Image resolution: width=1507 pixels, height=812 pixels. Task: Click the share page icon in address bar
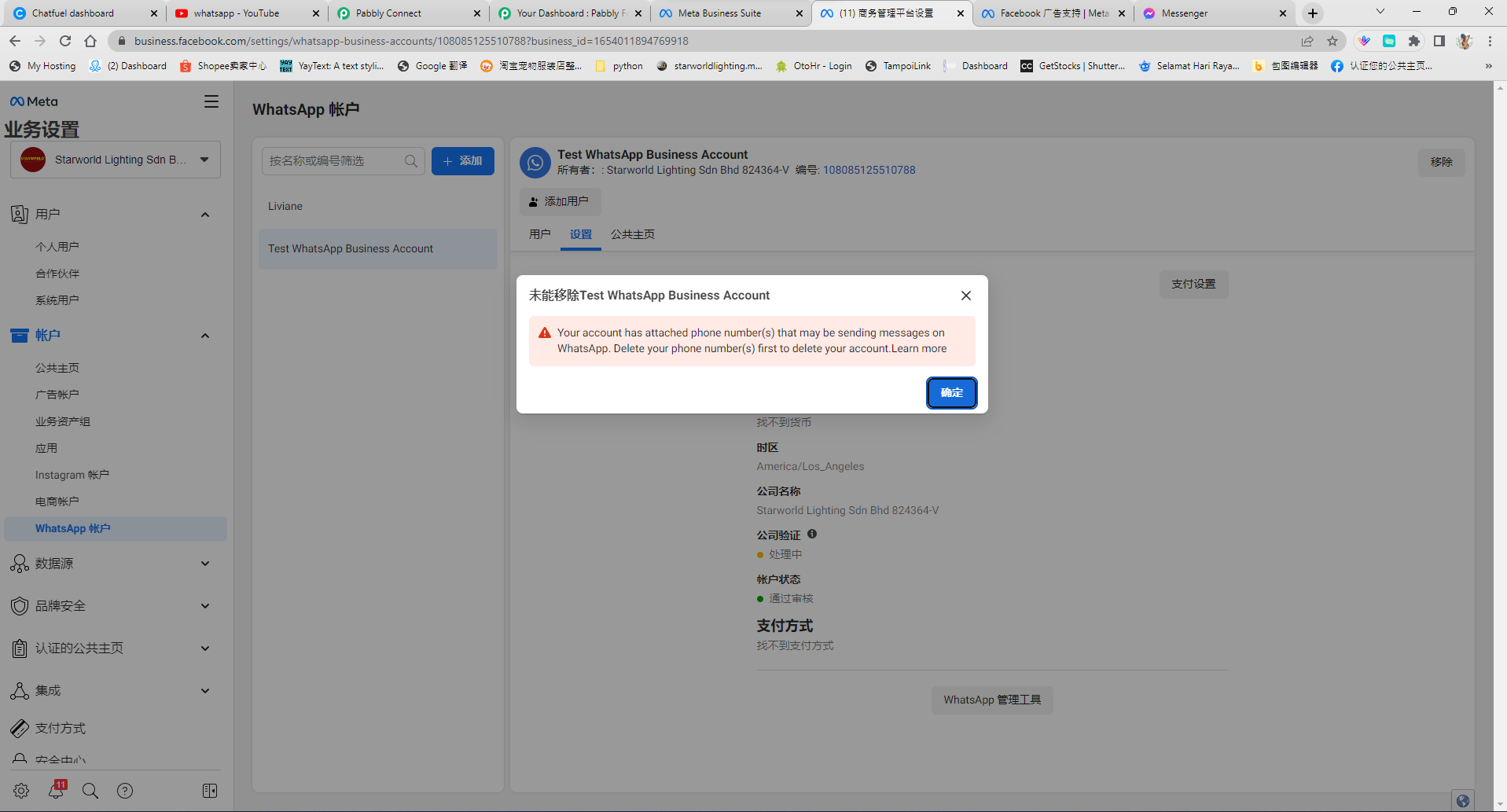click(x=1307, y=41)
